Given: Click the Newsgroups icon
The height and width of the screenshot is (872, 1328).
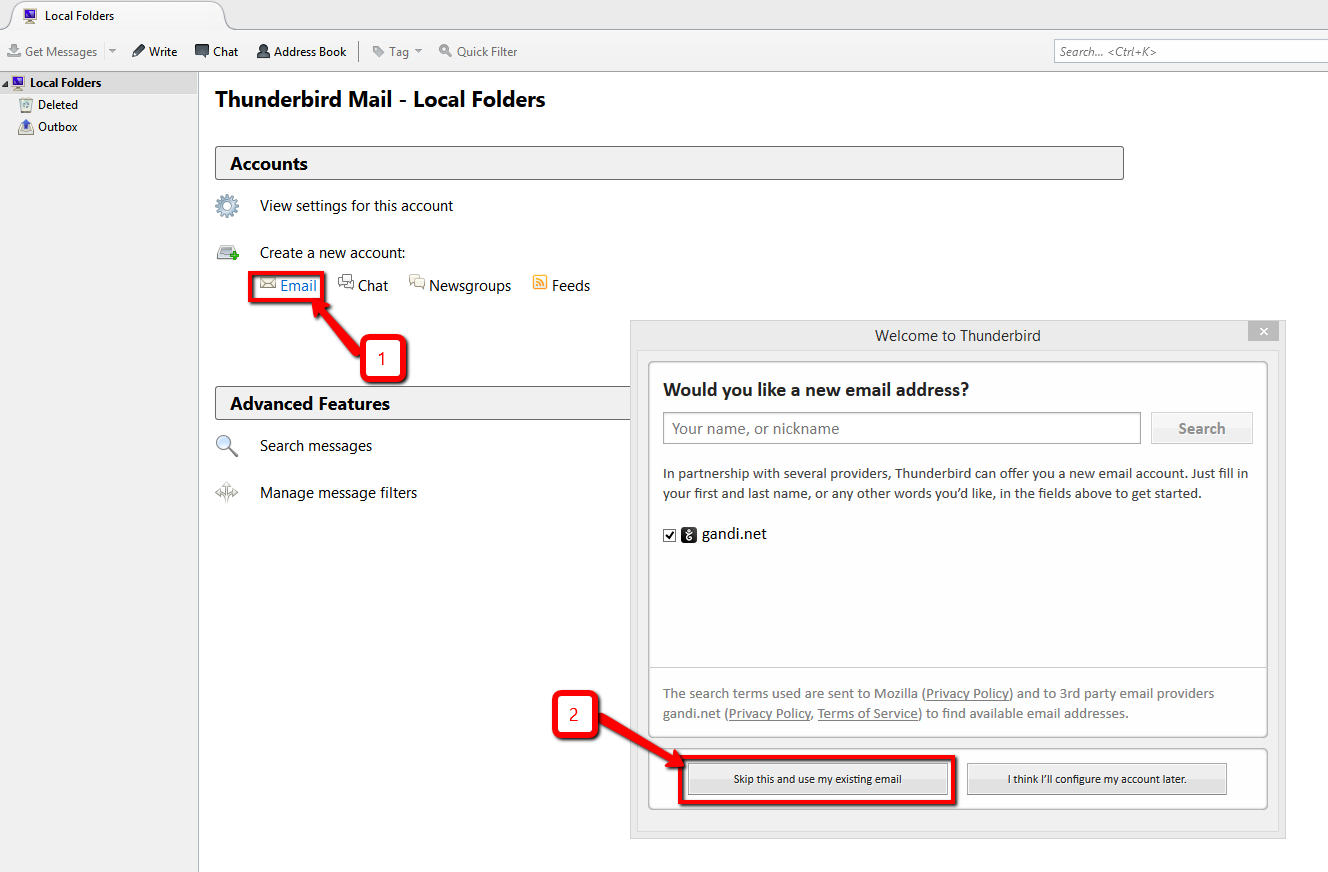Looking at the screenshot, I should pyautogui.click(x=417, y=283).
